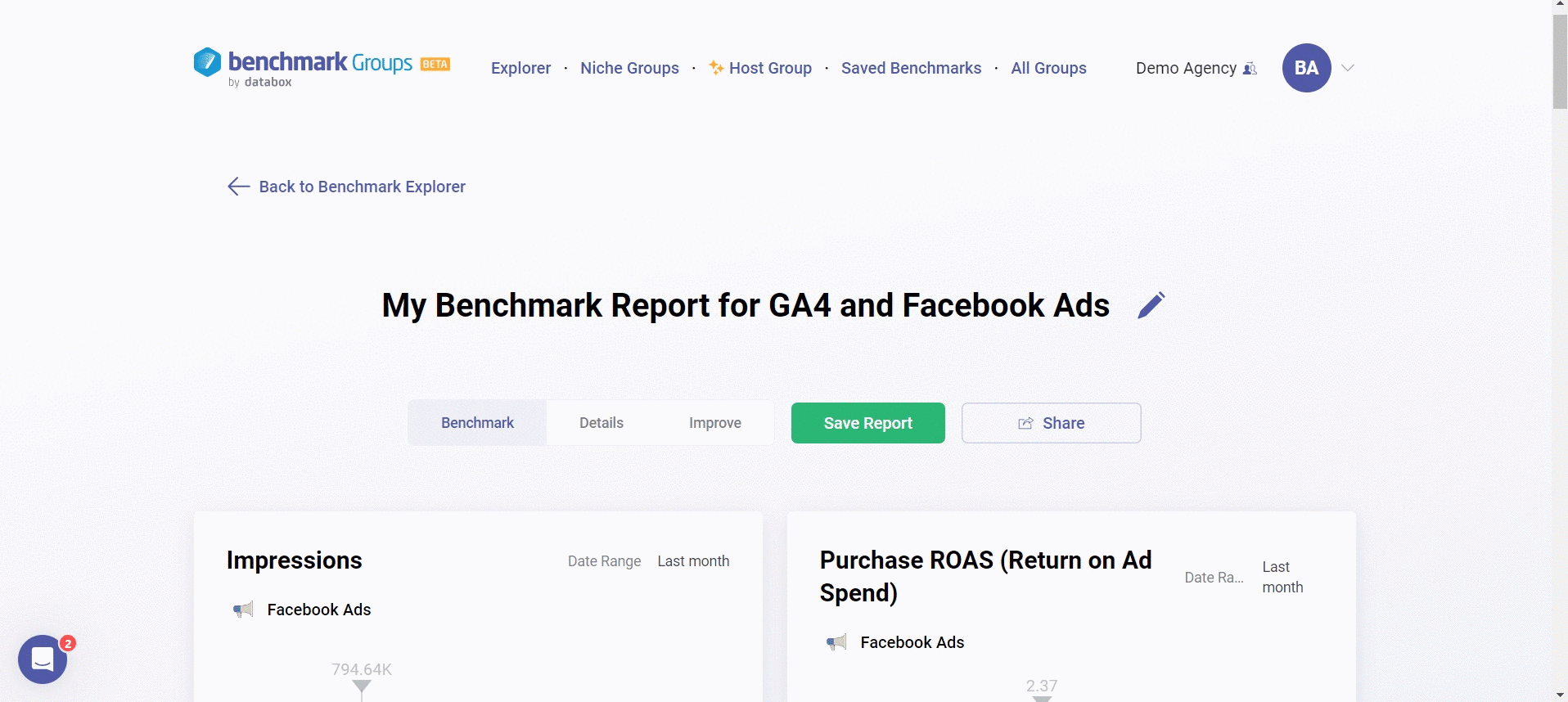
Task: Open Impressions date range Last month selector
Action: tap(693, 561)
